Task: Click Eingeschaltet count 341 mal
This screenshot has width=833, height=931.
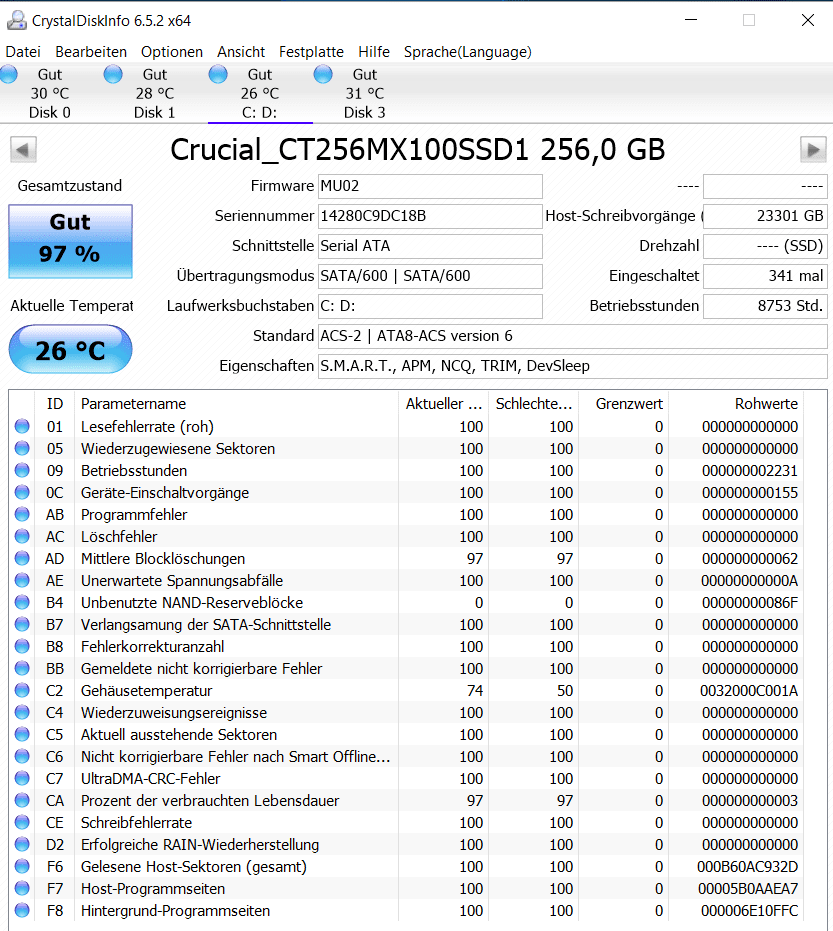Action: (x=765, y=276)
